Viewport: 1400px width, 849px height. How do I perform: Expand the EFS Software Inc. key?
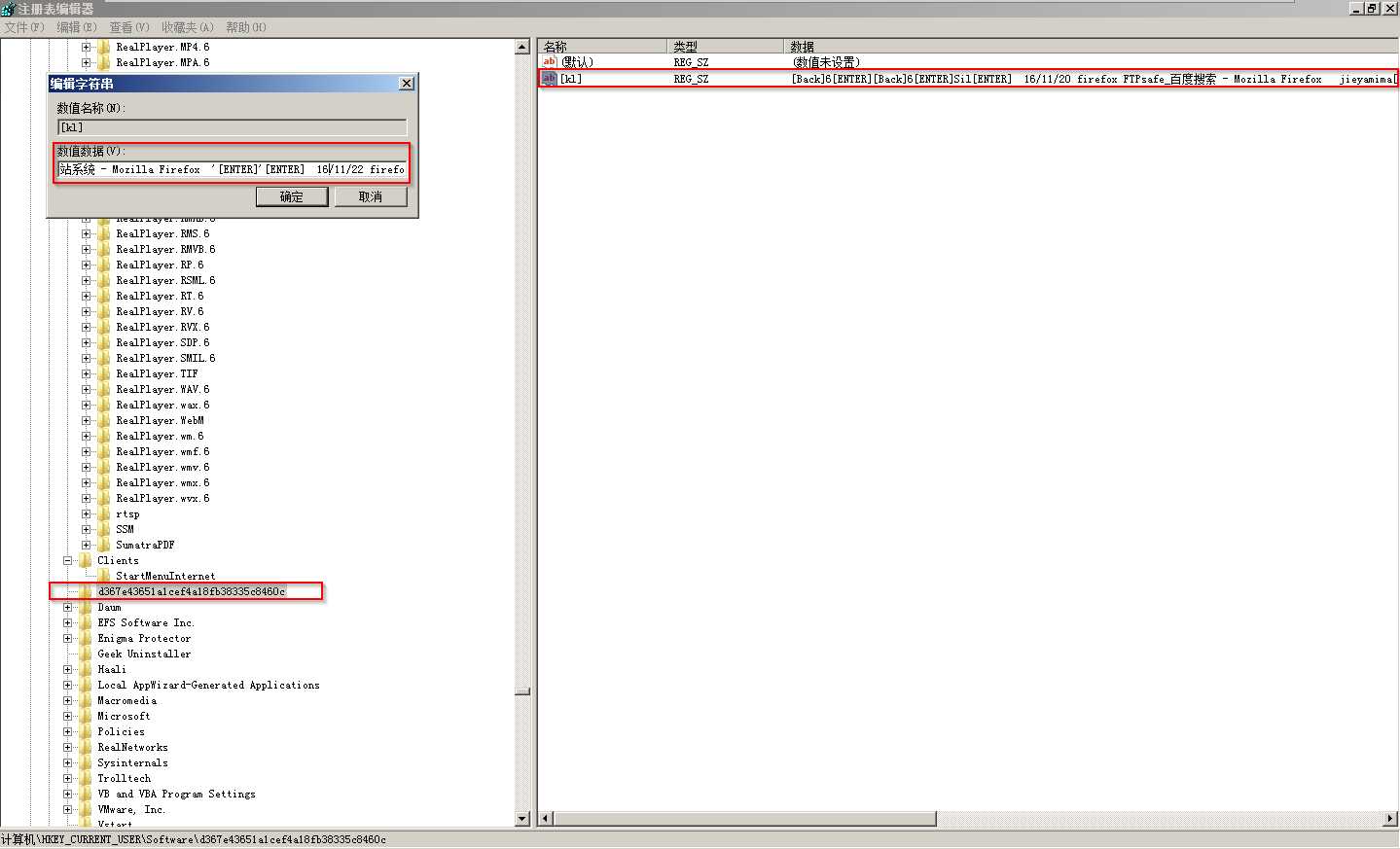(67, 622)
